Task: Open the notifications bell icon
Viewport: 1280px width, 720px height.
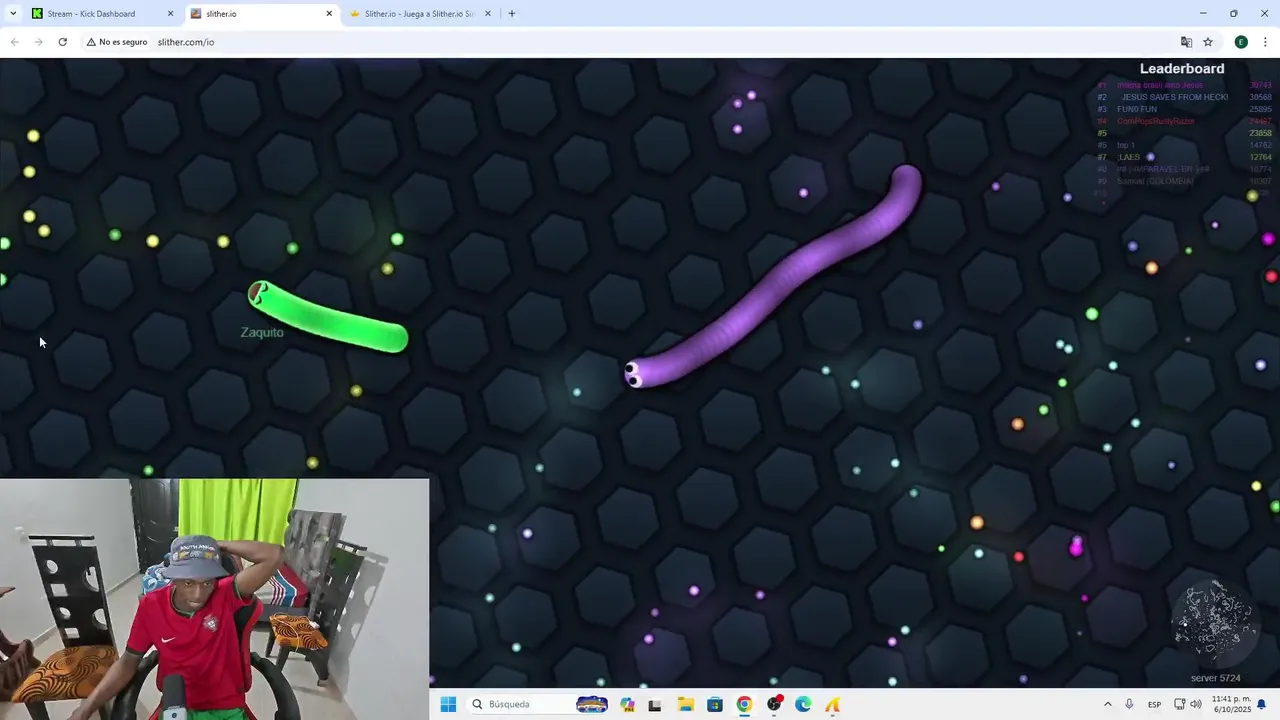Action: pos(1262,704)
